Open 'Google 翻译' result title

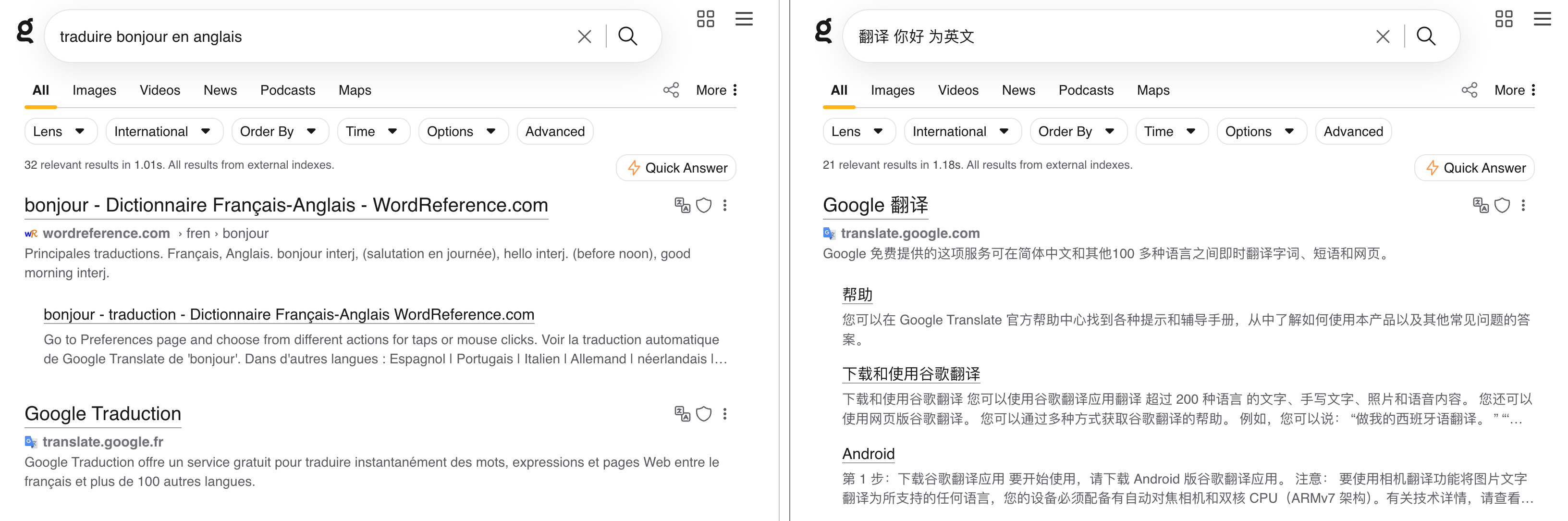tap(875, 205)
